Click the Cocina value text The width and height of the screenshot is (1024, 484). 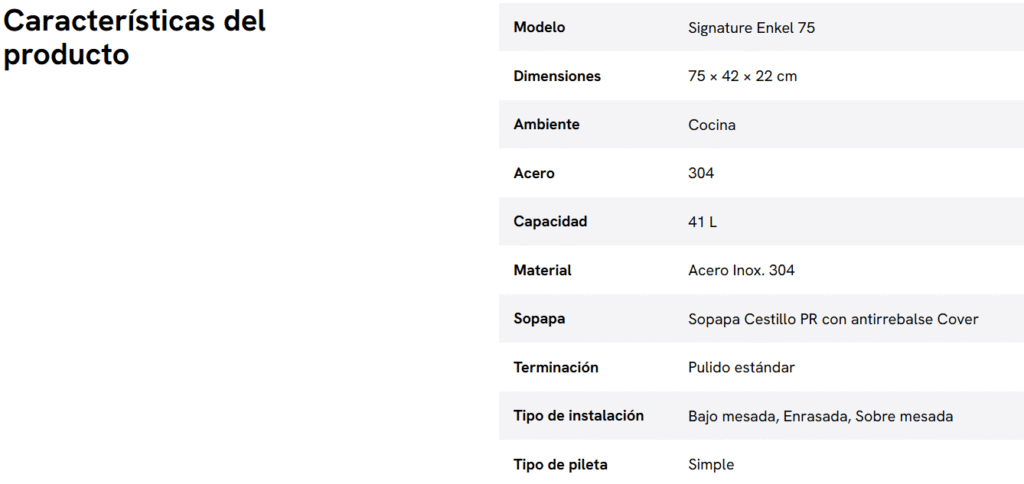coord(712,125)
